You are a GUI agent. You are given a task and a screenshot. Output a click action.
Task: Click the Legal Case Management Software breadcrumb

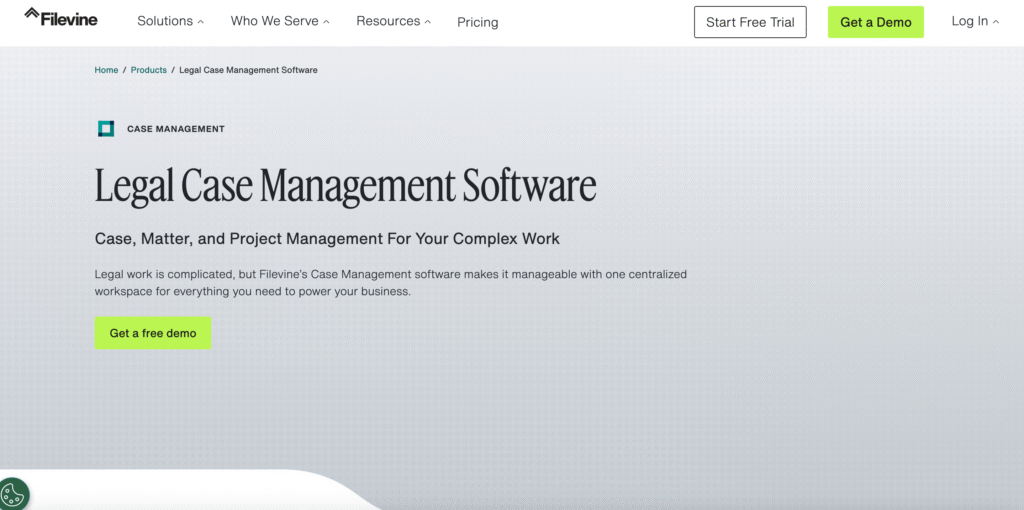pyautogui.click(x=248, y=70)
